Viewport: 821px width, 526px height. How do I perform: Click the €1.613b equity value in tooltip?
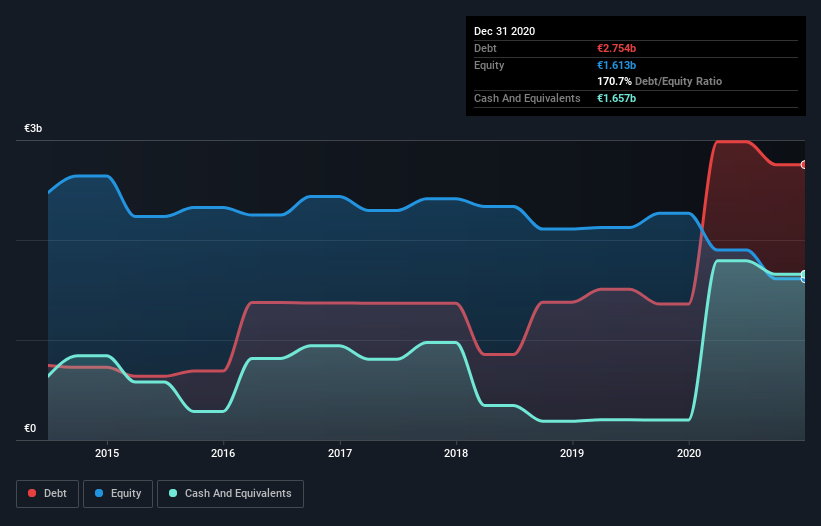point(617,65)
